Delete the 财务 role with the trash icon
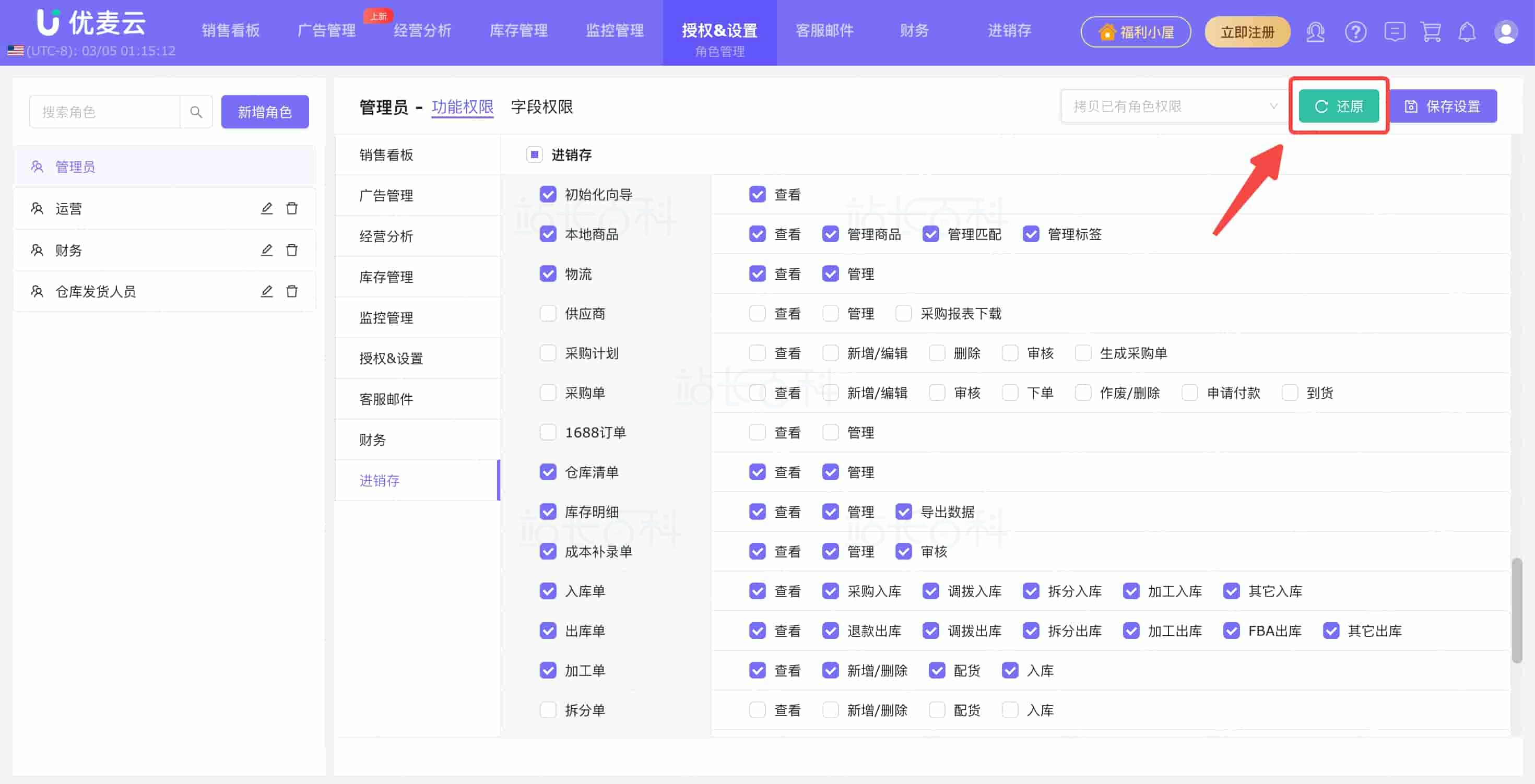This screenshot has height=784, width=1535. click(291, 250)
